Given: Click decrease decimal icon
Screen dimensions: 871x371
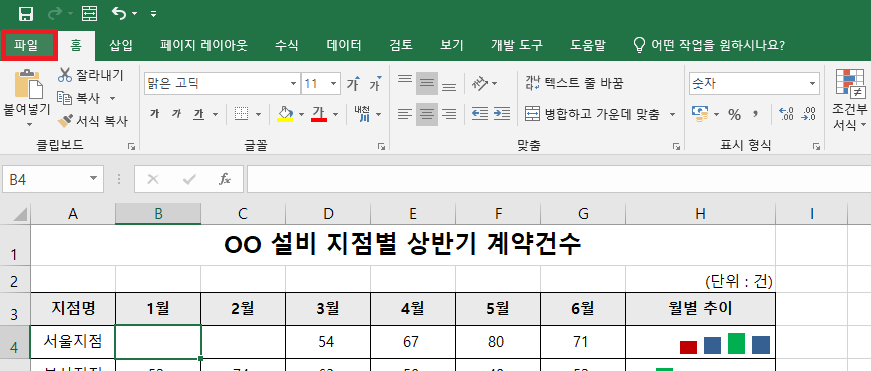Looking at the screenshot, I should (x=808, y=114).
